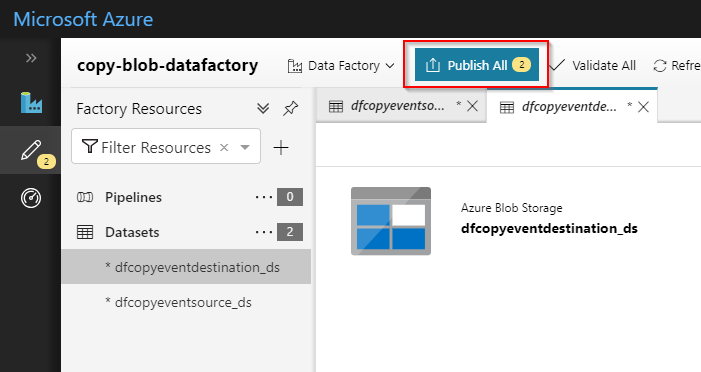Close the dfcopyeventde... tab
The image size is (701, 372).
[643, 107]
